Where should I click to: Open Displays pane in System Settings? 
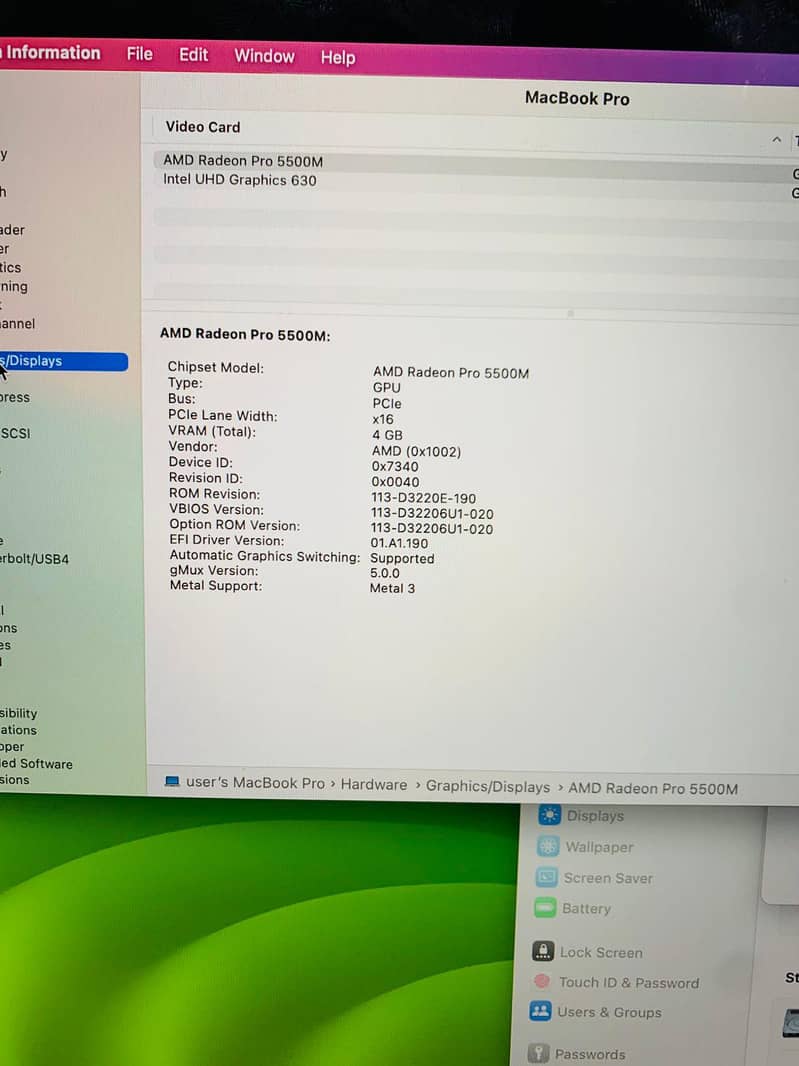click(595, 816)
